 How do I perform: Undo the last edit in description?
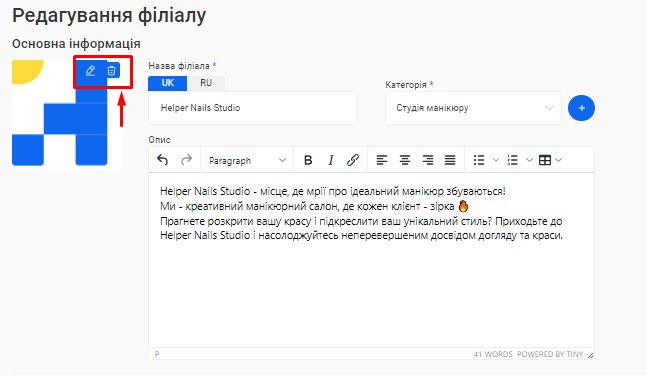pyautogui.click(x=163, y=160)
